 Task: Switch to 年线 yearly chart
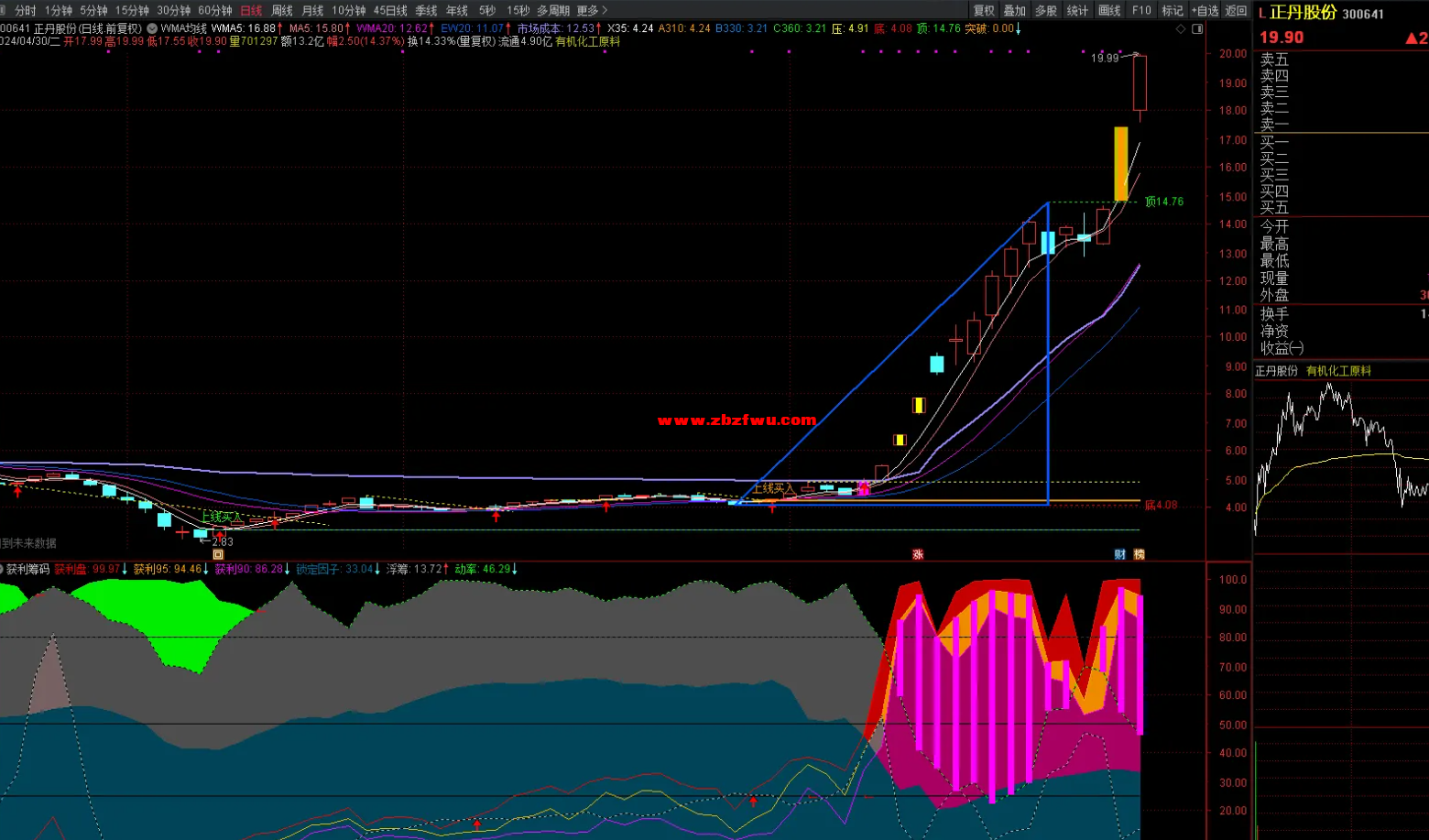[456, 10]
